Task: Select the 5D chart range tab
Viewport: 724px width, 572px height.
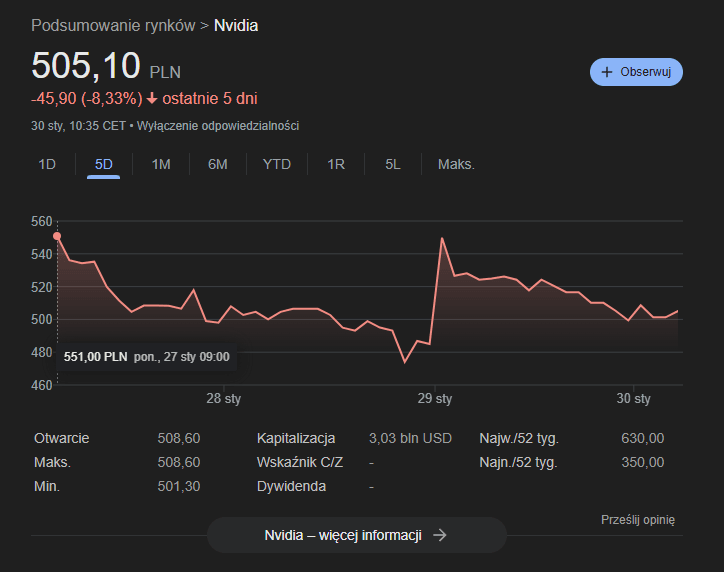Action: [x=104, y=164]
